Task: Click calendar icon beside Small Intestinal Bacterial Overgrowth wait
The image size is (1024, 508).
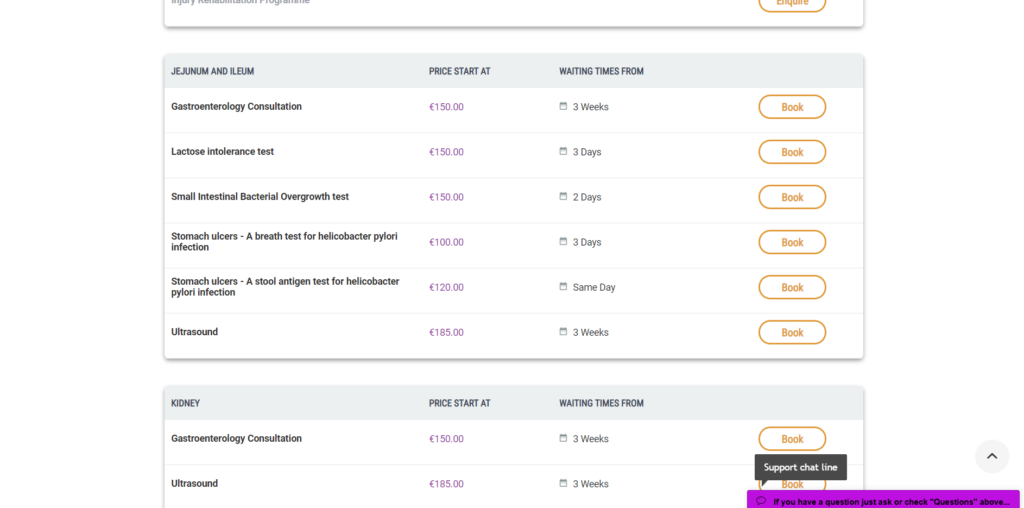Action: tap(563, 196)
